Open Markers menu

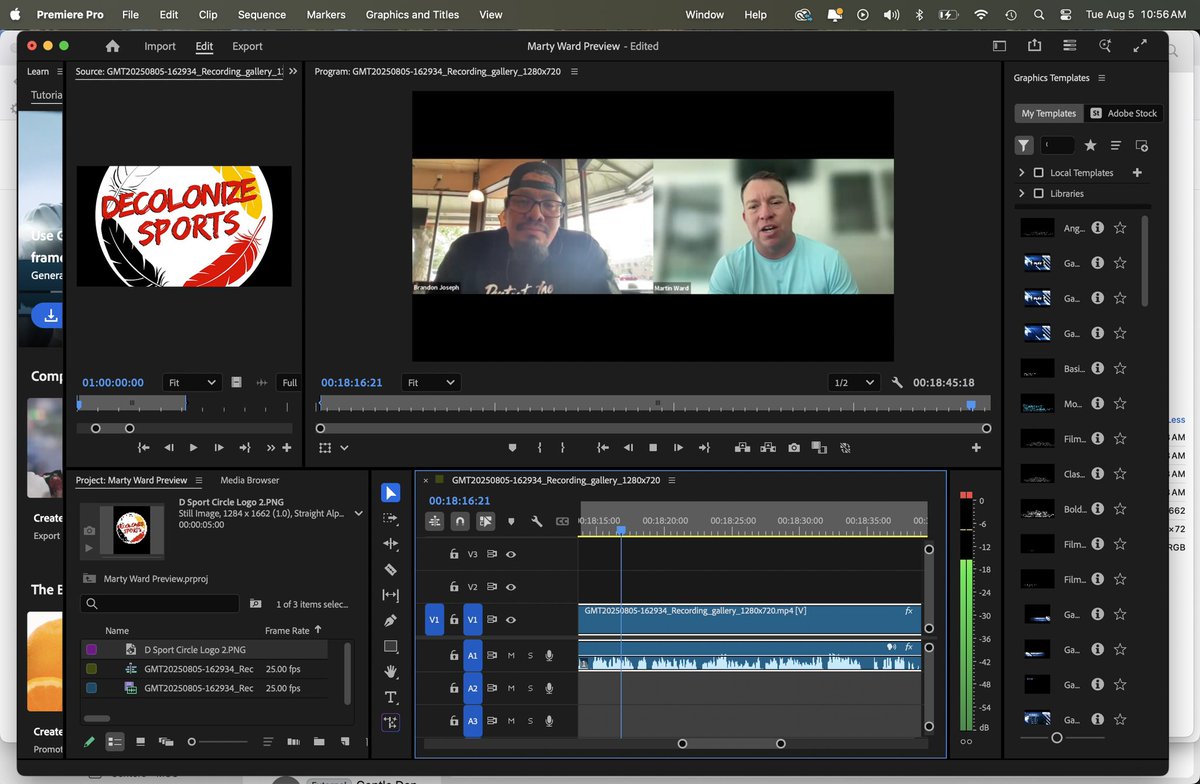tap(326, 15)
